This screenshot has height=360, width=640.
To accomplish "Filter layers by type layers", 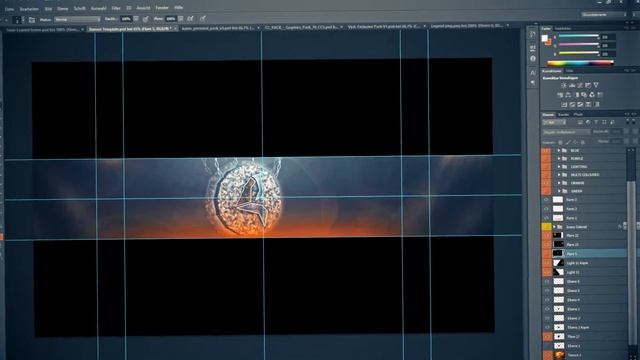I will (x=596, y=122).
